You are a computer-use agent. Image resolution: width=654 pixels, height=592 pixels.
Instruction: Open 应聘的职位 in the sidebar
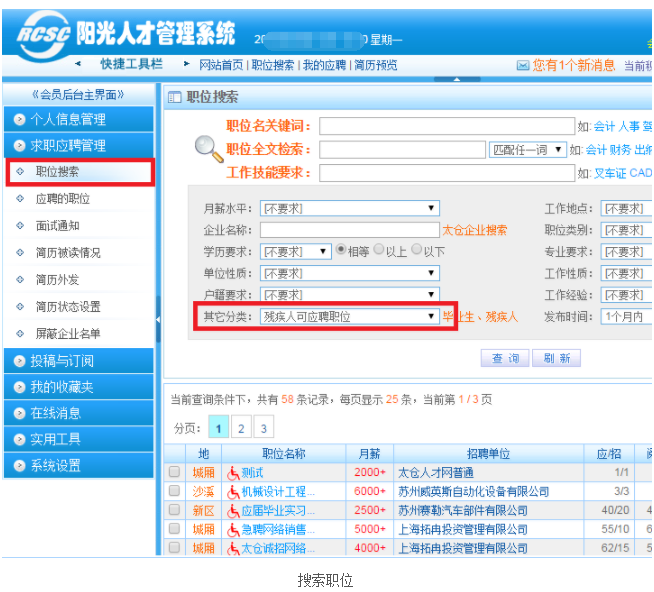coord(63,199)
